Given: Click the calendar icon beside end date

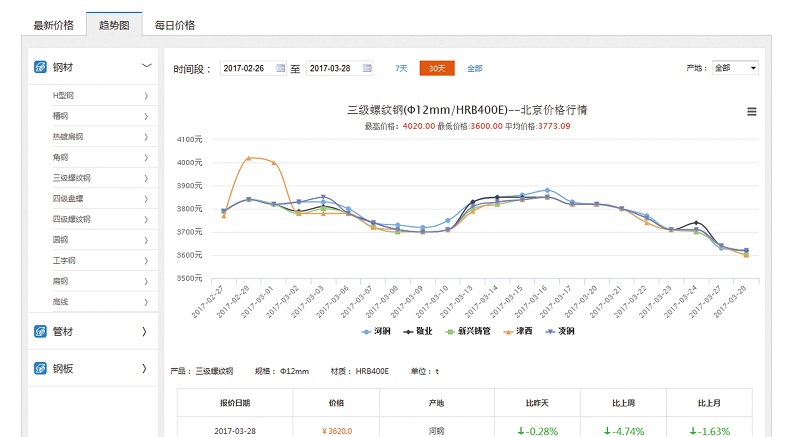Looking at the screenshot, I should [367, 68].
